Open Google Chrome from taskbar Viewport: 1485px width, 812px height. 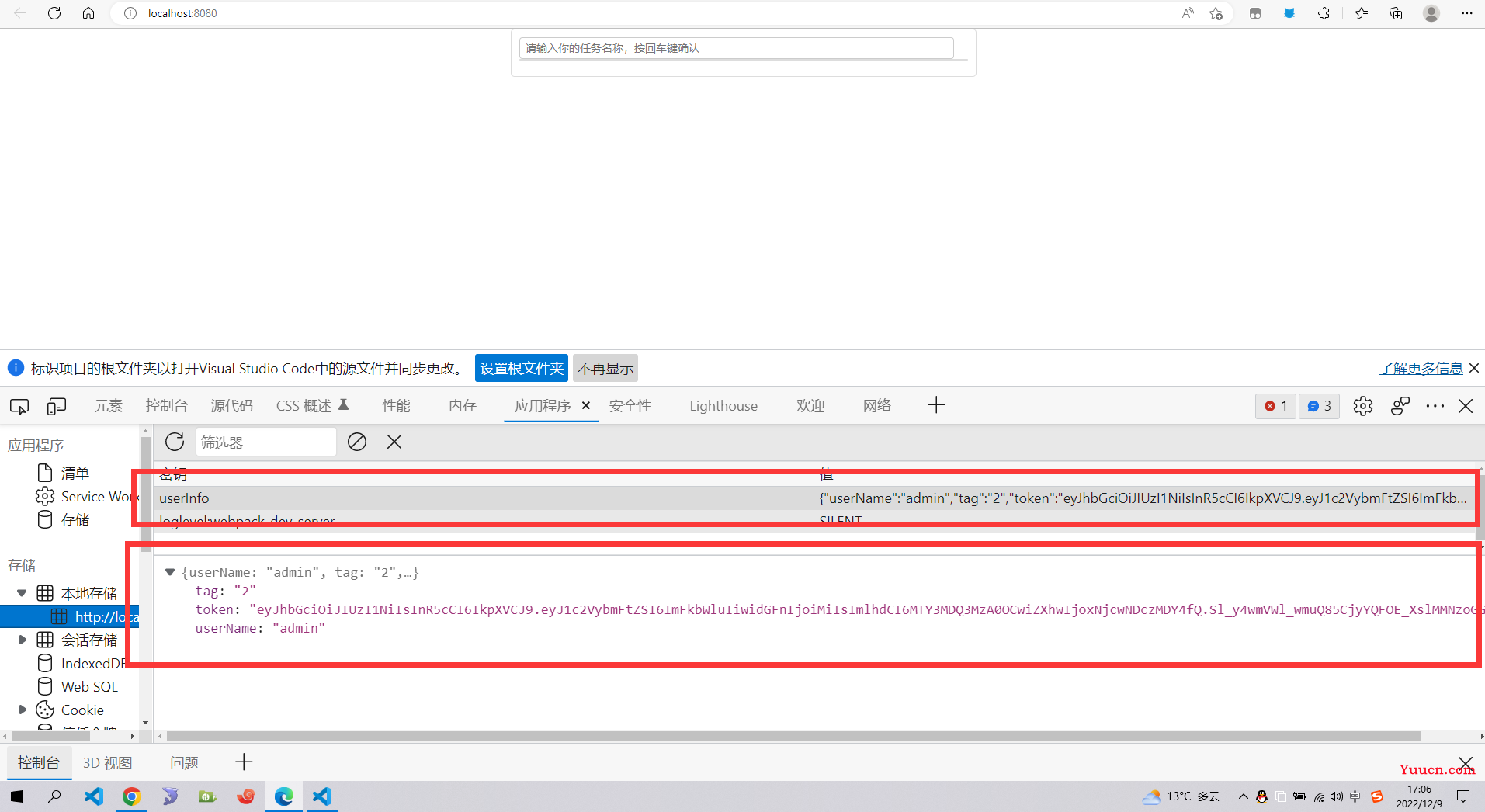[x=131, y=796]
